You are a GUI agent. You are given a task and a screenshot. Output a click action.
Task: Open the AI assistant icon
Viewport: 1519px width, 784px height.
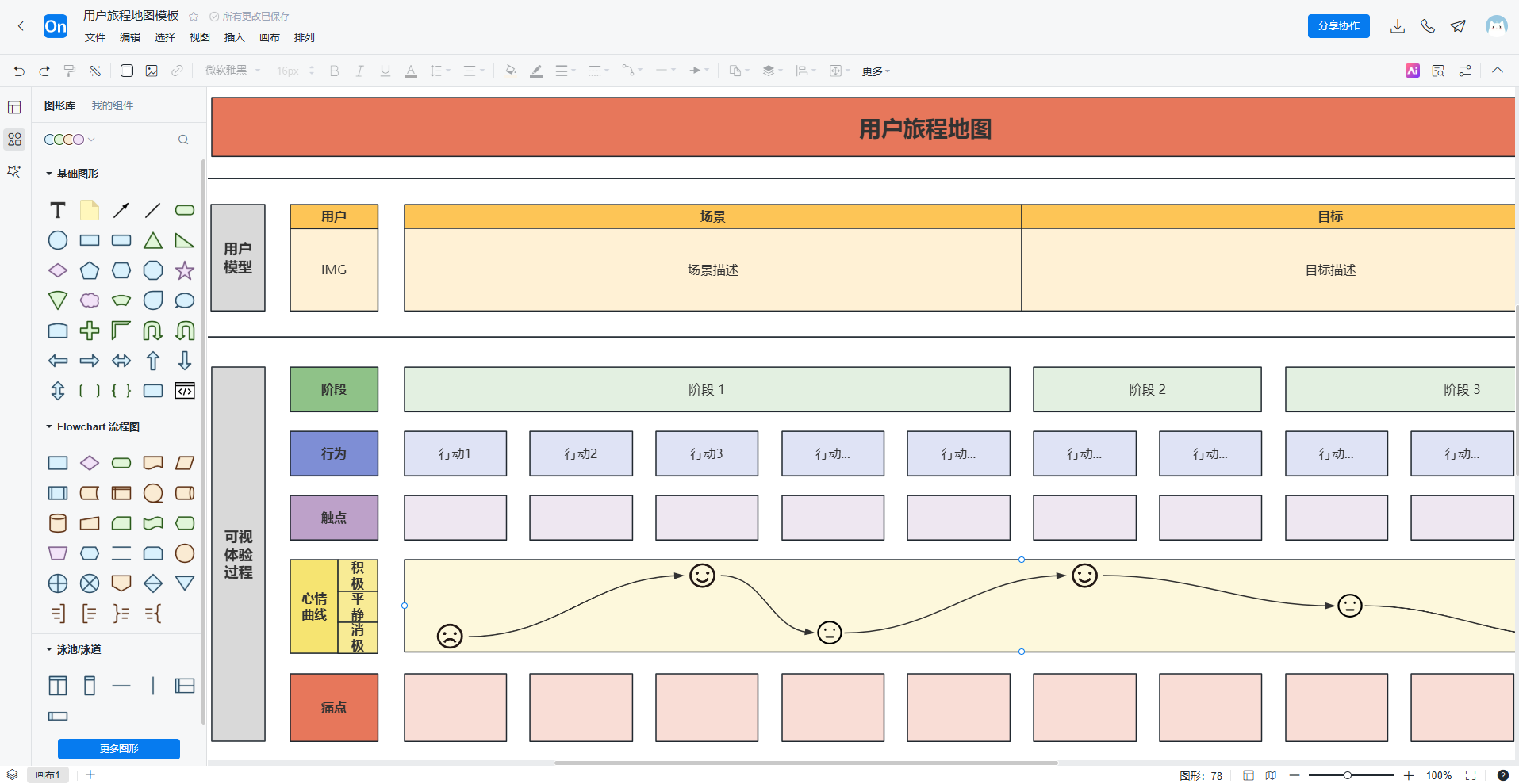(x=1413, y=71)
